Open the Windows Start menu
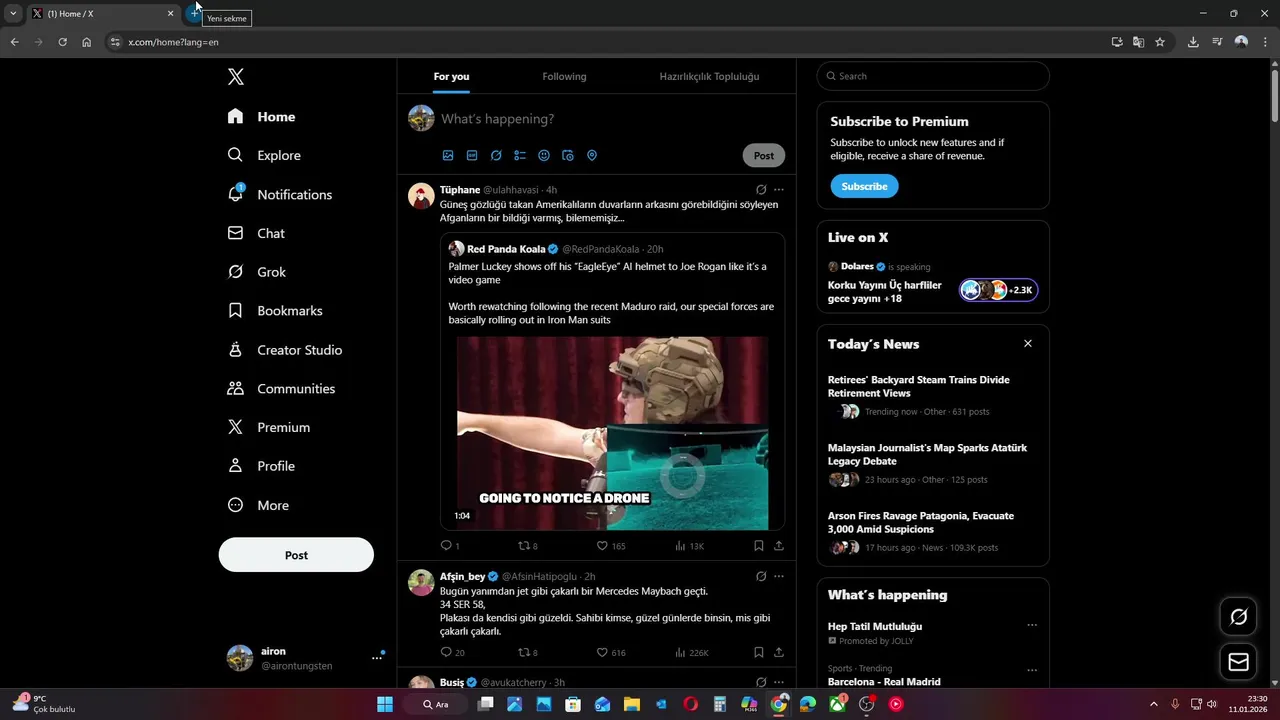This screenshot has width=1280, height=720. 385,704
